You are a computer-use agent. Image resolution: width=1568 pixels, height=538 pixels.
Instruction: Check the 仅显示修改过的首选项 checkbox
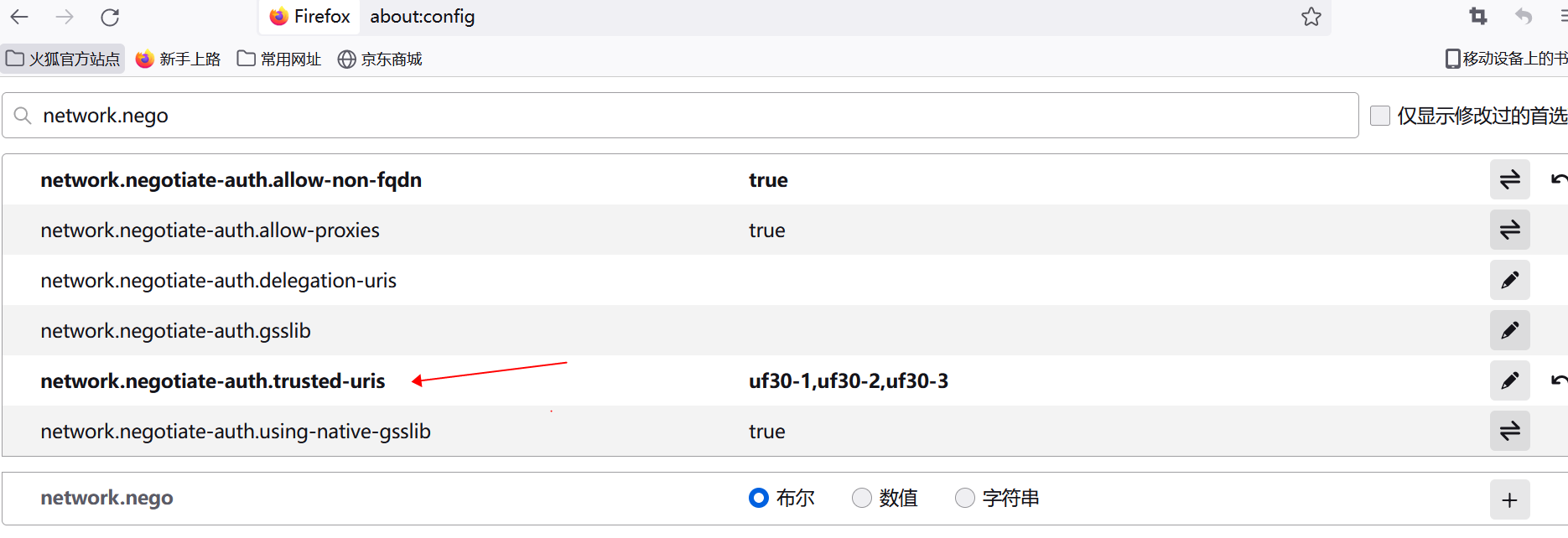point(1379,116)
